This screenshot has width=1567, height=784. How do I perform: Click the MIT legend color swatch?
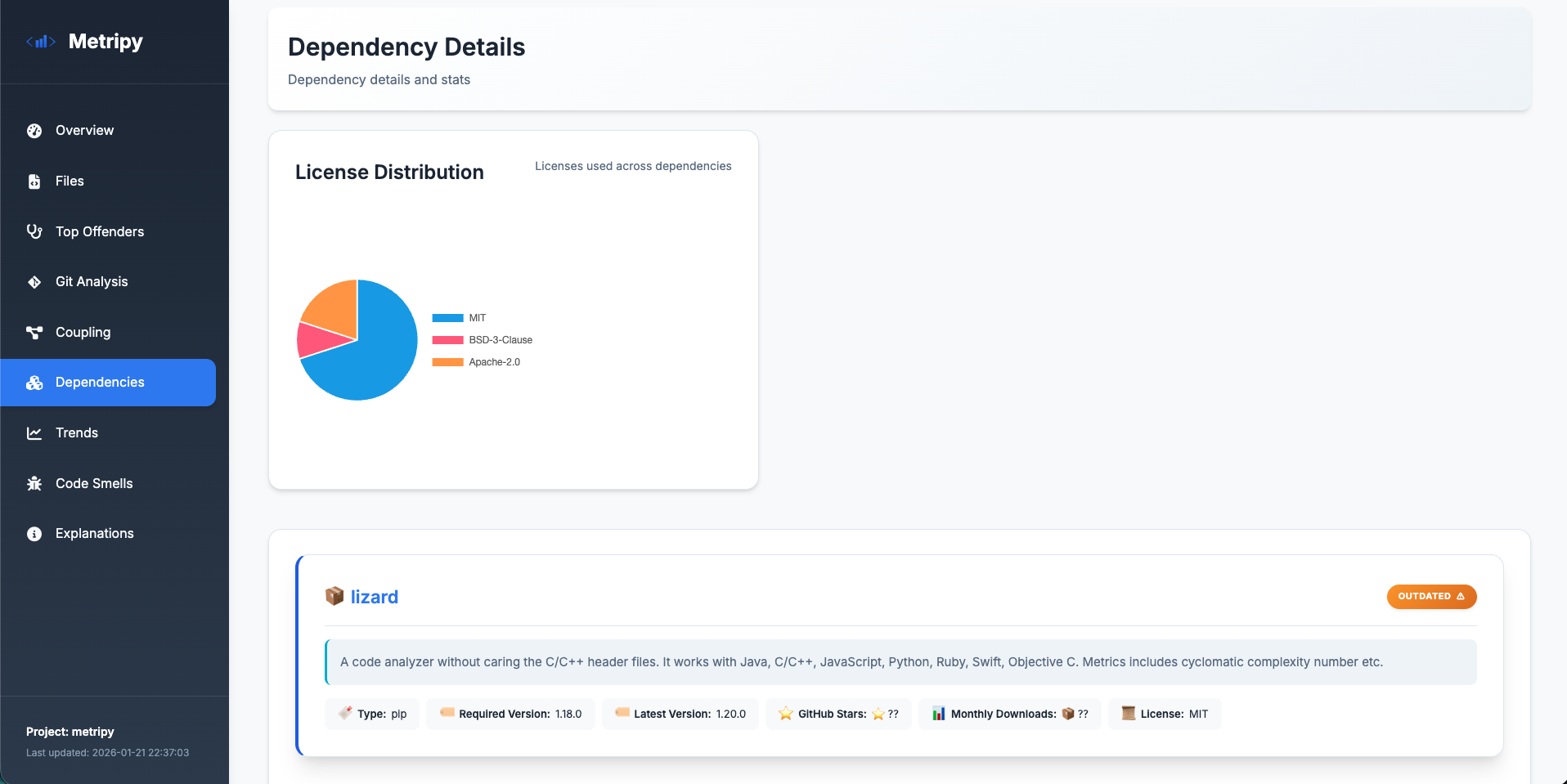click(447, 317)
